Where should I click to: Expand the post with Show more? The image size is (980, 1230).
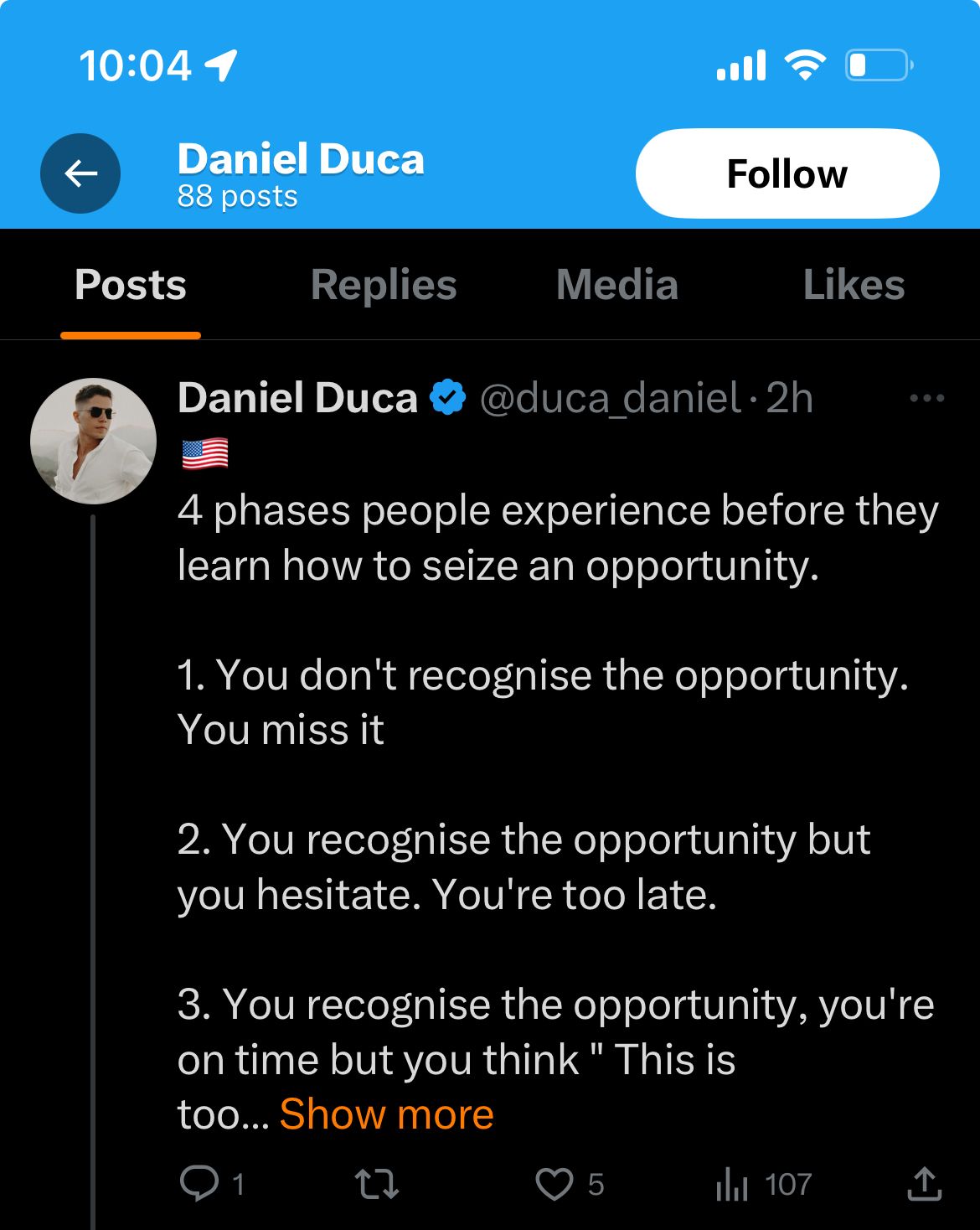[387, 1114]
